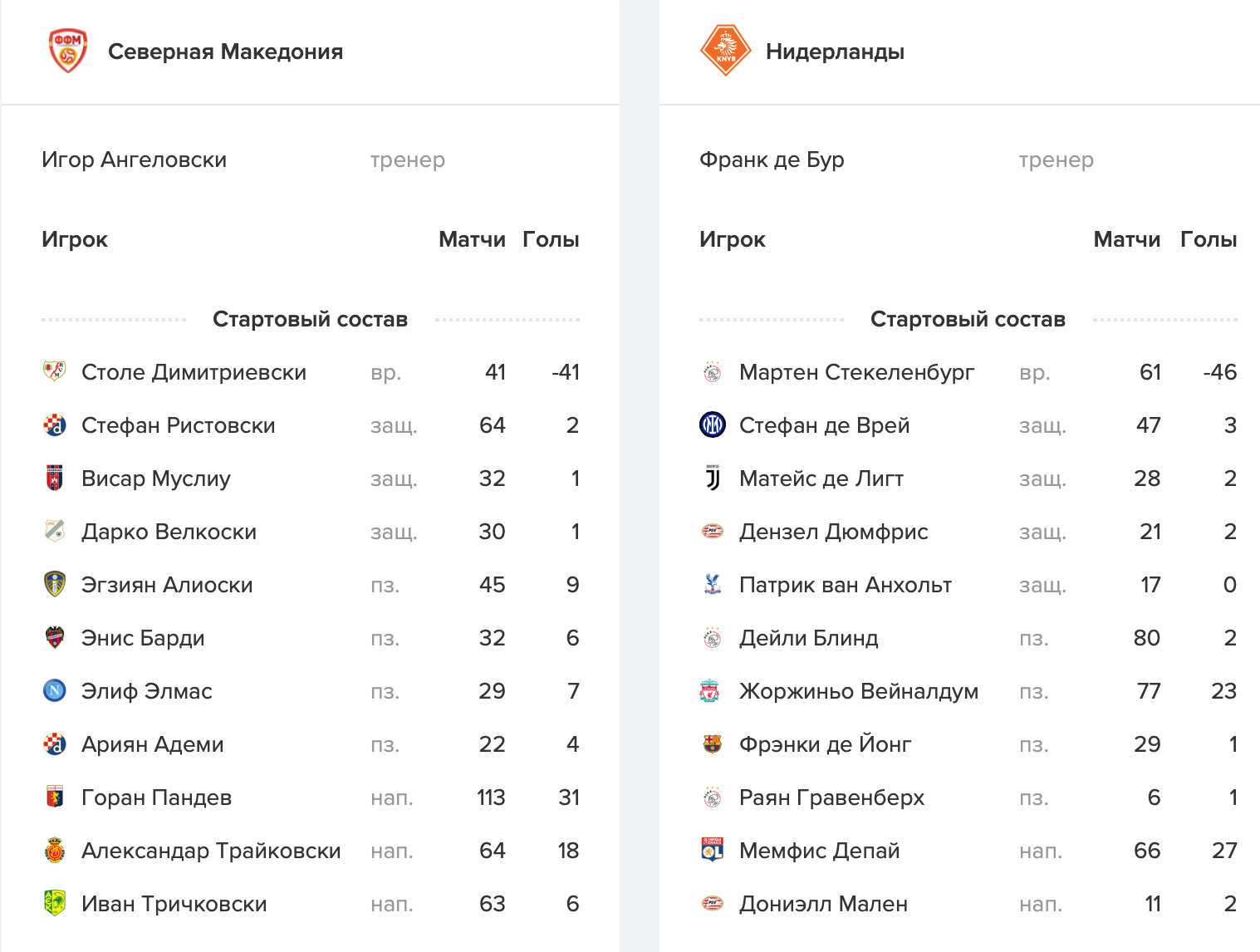Open Дейли Блинд player profile

point(808,638)
